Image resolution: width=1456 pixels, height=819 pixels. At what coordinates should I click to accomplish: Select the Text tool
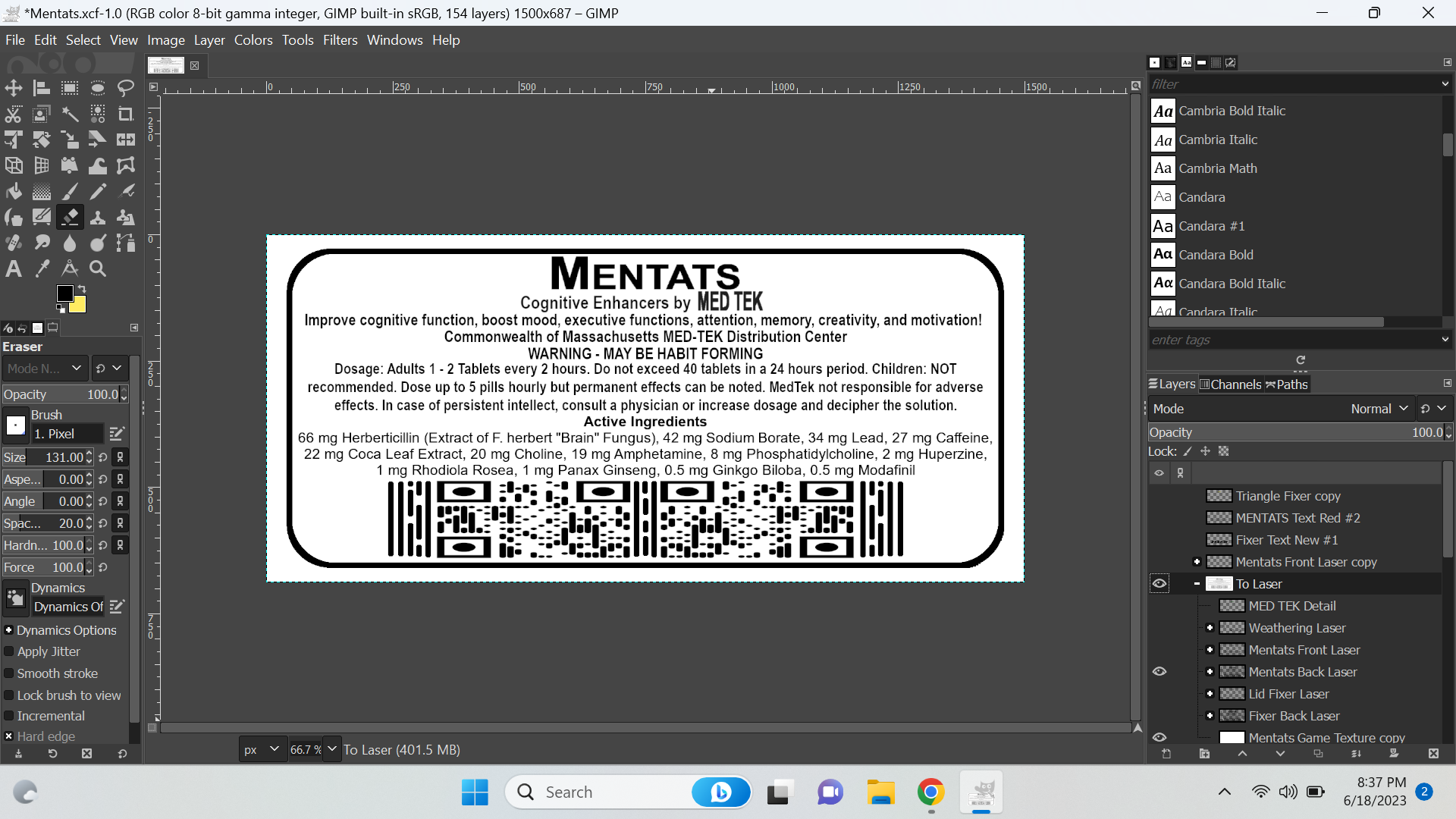point(14,268)
